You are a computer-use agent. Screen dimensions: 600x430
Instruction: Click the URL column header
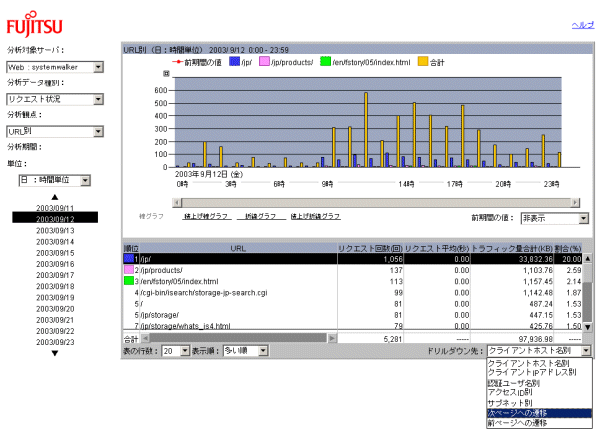(238, 248)
